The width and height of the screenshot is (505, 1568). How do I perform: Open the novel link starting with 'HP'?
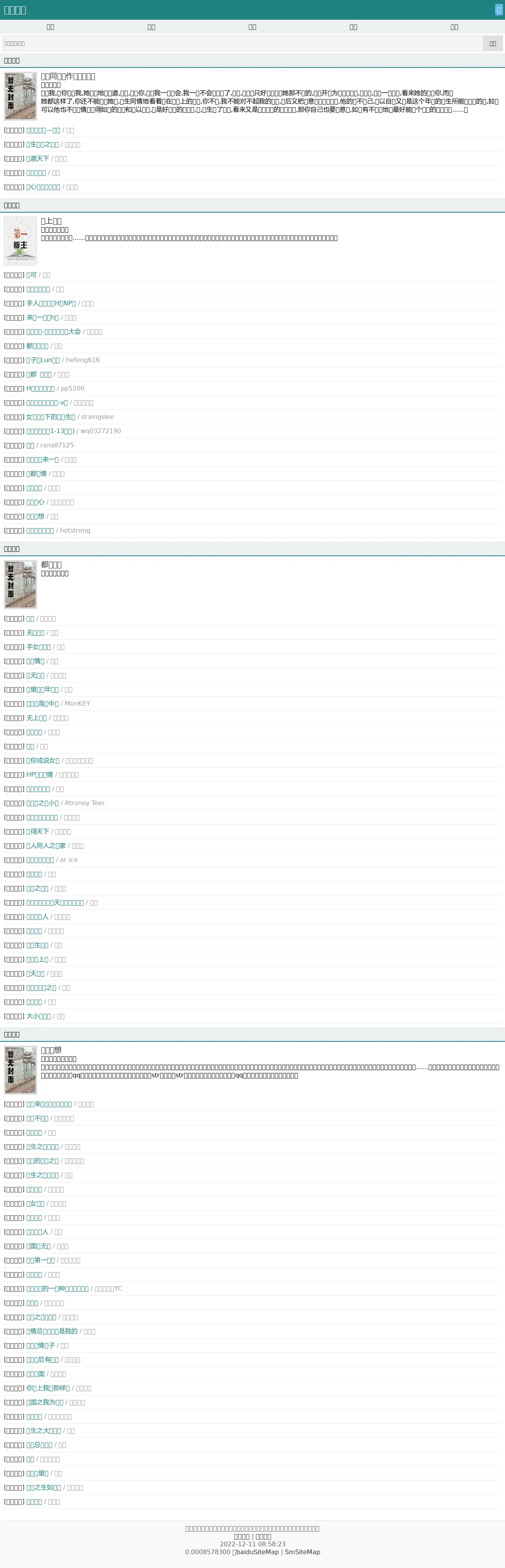point(39,775)
